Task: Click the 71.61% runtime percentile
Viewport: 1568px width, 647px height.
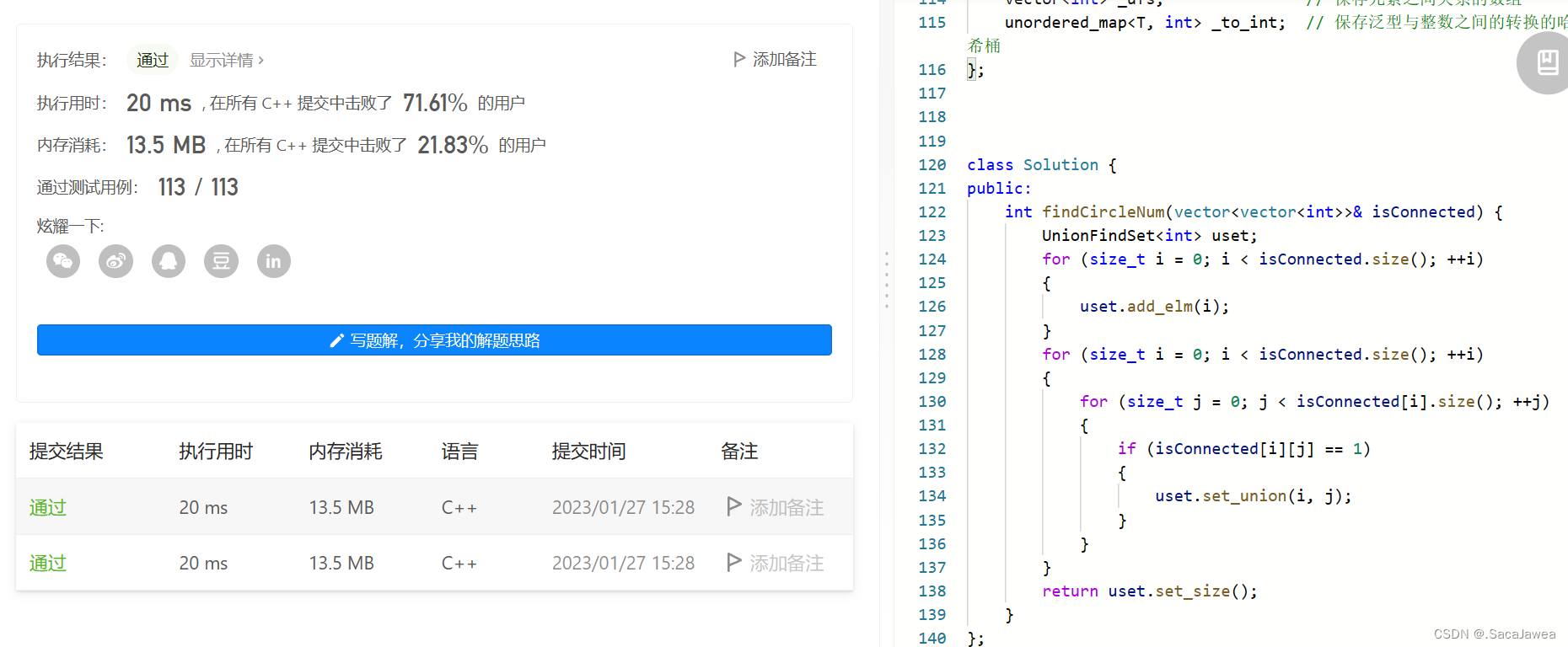Action: coord(435,103)
